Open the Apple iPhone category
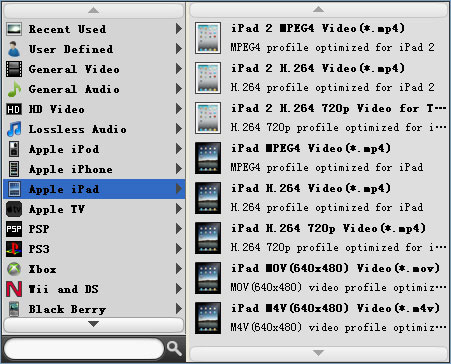The width and height of the screenshot is (451, 364). click(94, 169)
